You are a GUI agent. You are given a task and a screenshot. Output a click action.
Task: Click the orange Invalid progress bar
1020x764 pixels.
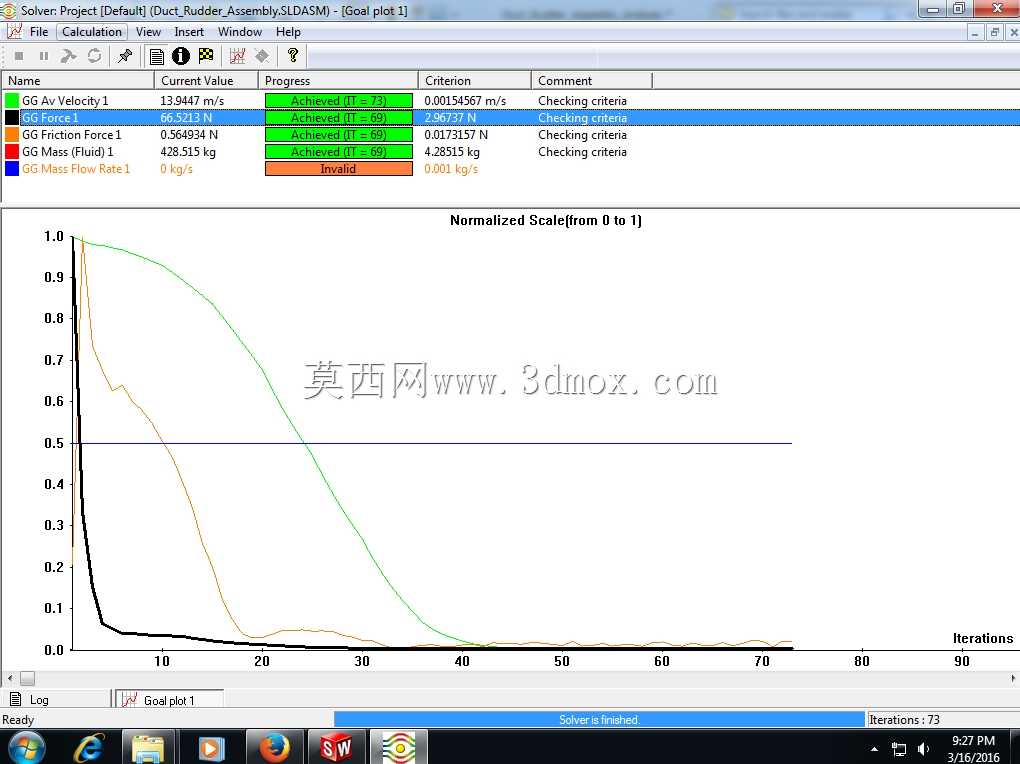pyautogui.click(x=339, y=169)
